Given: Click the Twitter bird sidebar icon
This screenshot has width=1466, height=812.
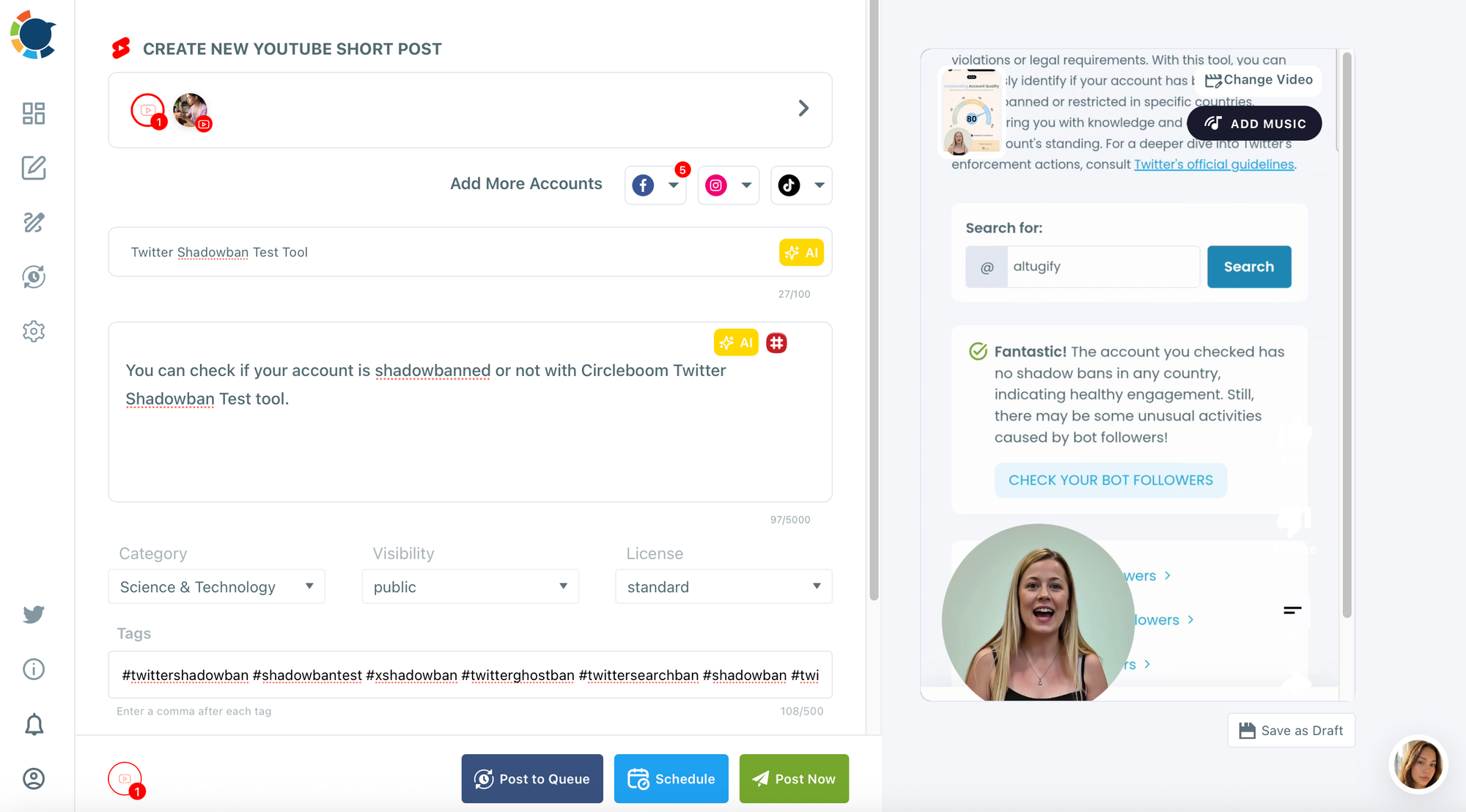Looking at the screenshot, I should [34, 614].
